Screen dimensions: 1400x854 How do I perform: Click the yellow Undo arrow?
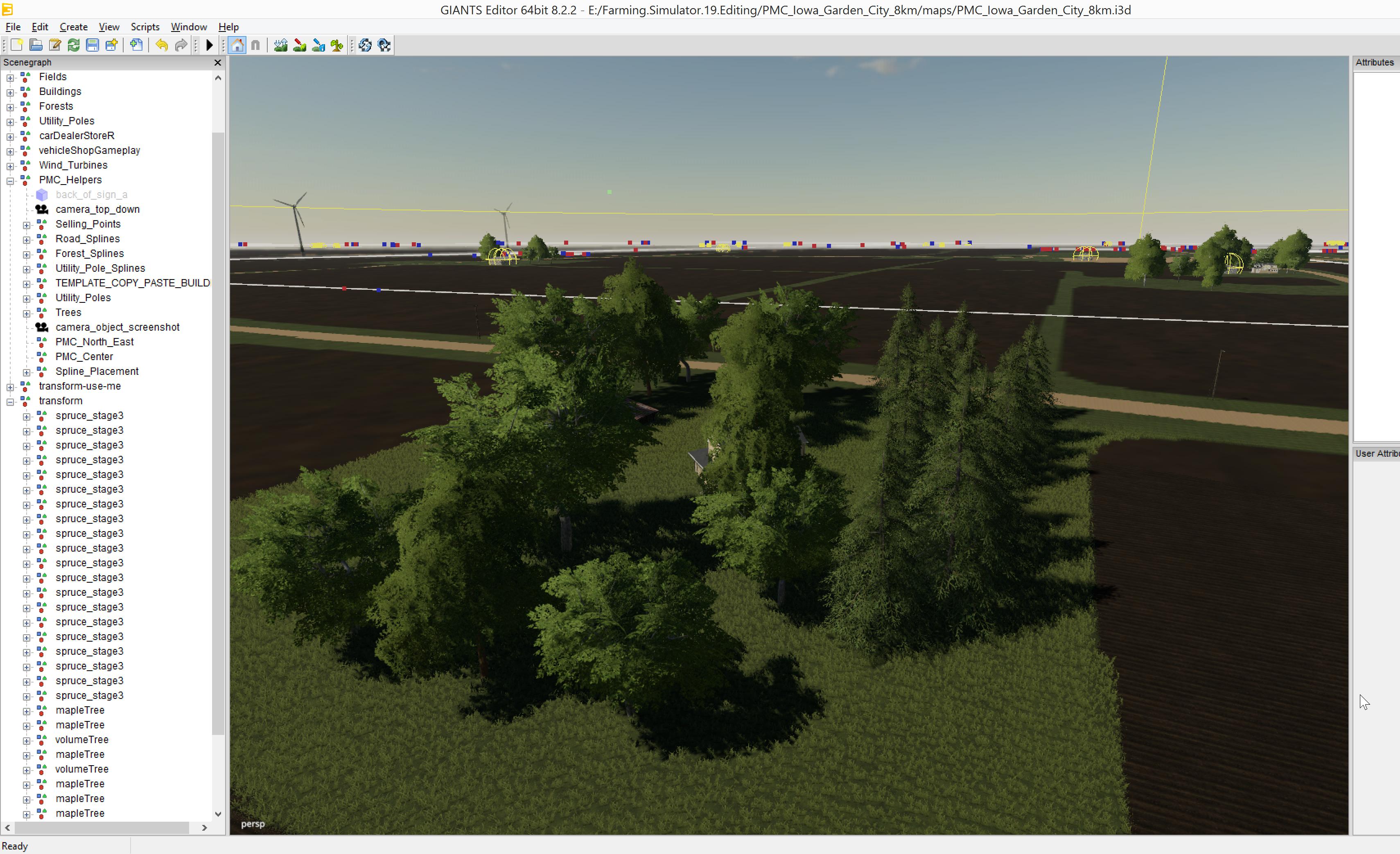click(162, 45)
